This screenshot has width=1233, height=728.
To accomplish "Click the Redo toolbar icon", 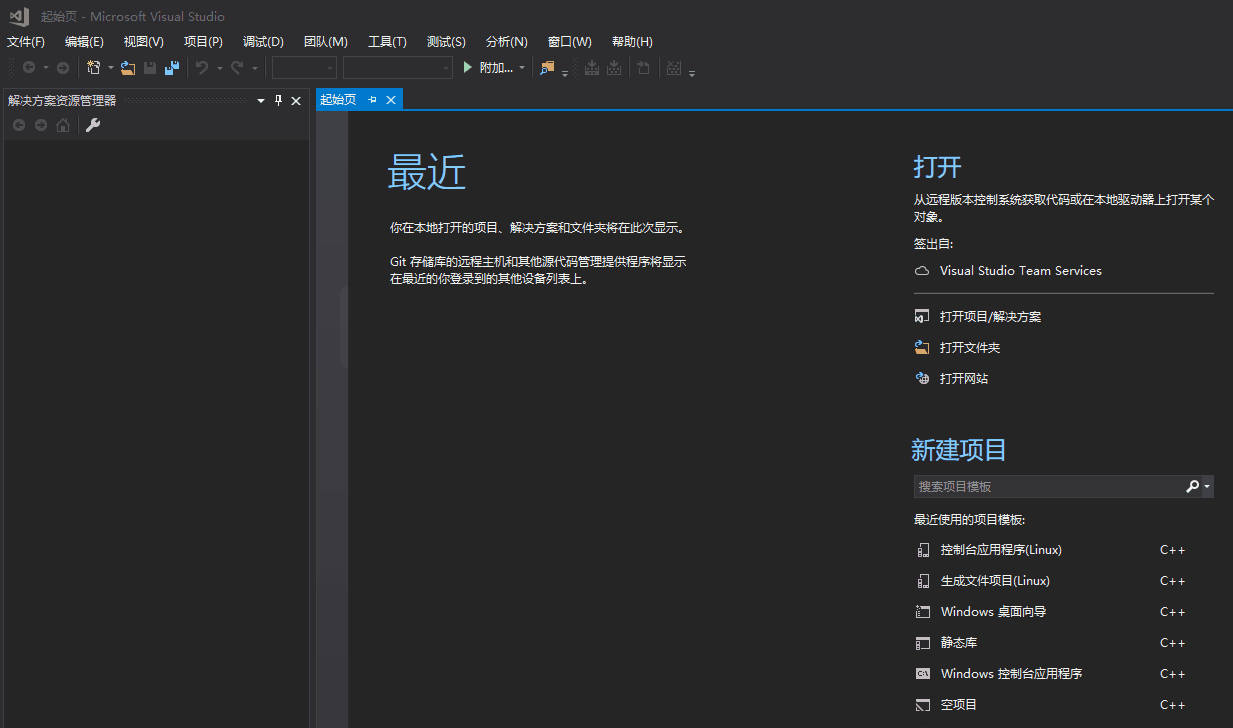I will coord(237,68).
